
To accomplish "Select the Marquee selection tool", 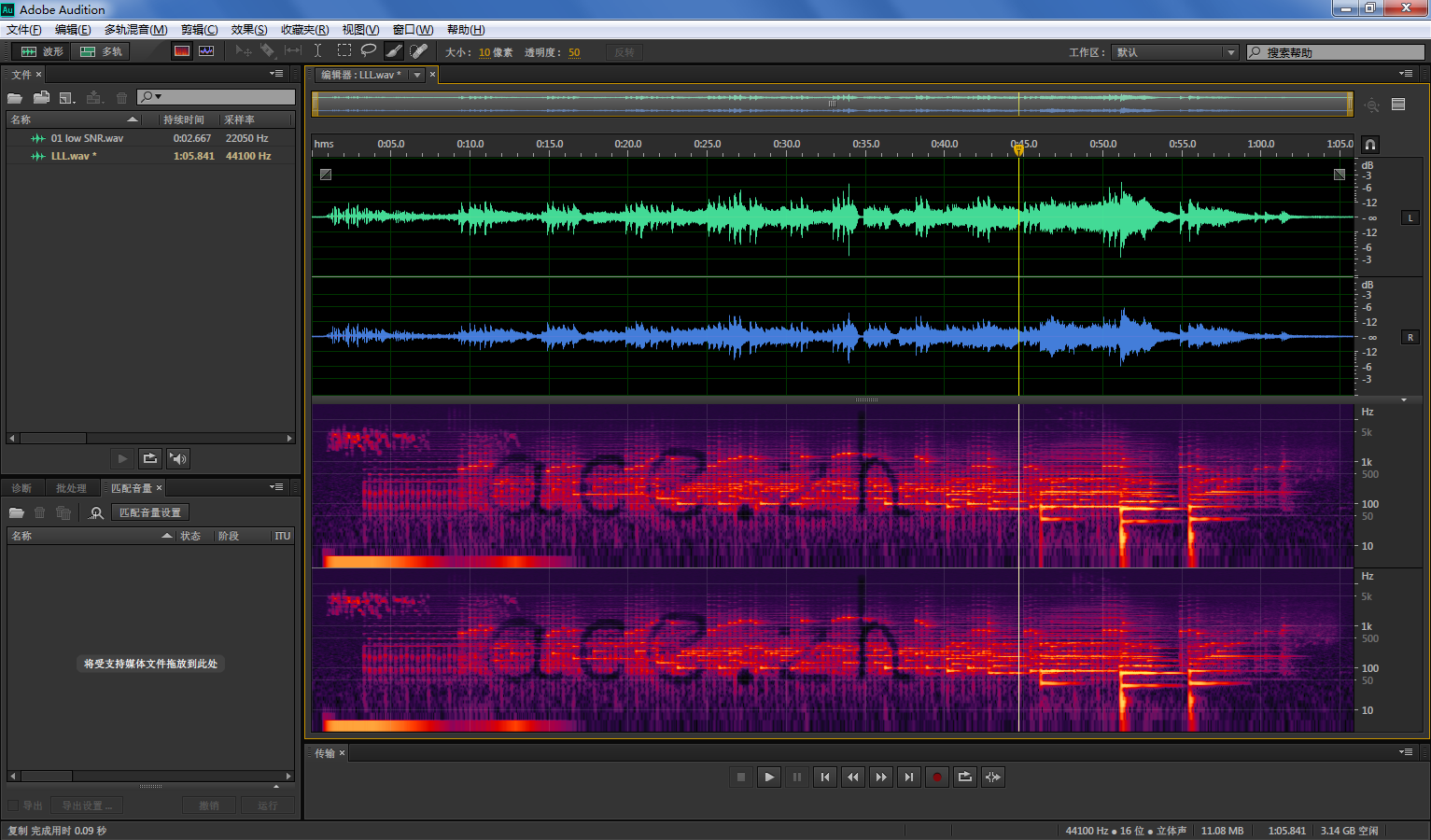I will coord(344,51).
